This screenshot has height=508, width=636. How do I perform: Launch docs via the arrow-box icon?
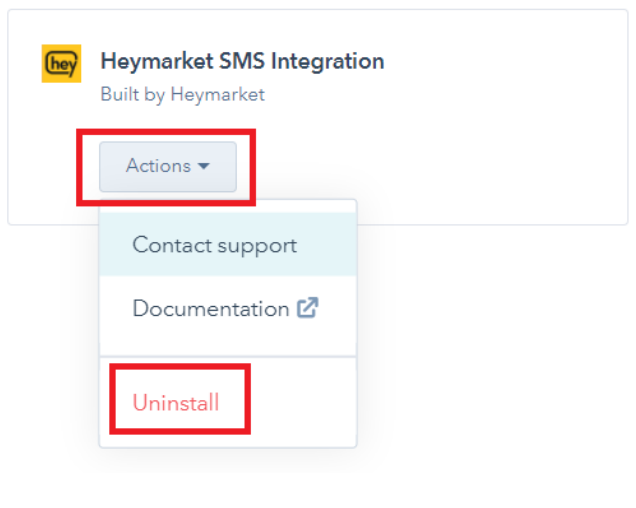[307, 308]
